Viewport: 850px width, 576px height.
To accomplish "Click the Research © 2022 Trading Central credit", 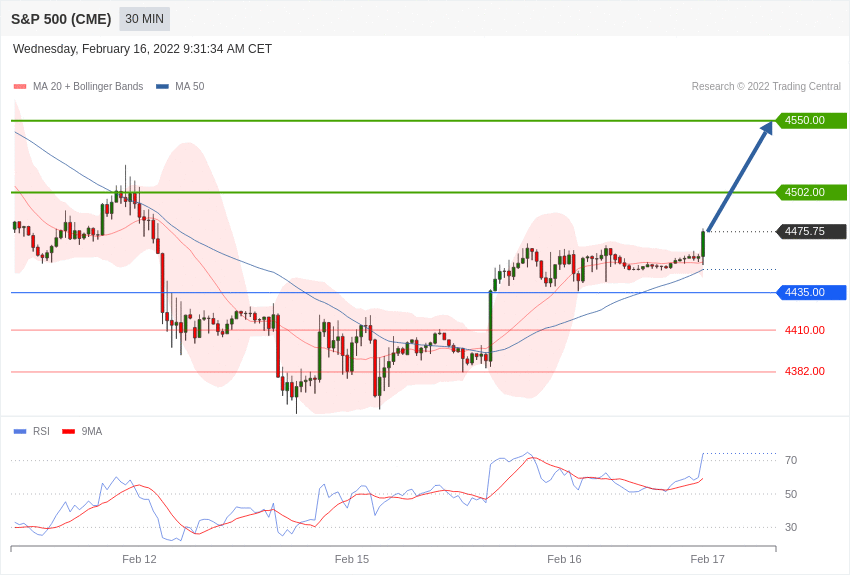I will (766, 86).
